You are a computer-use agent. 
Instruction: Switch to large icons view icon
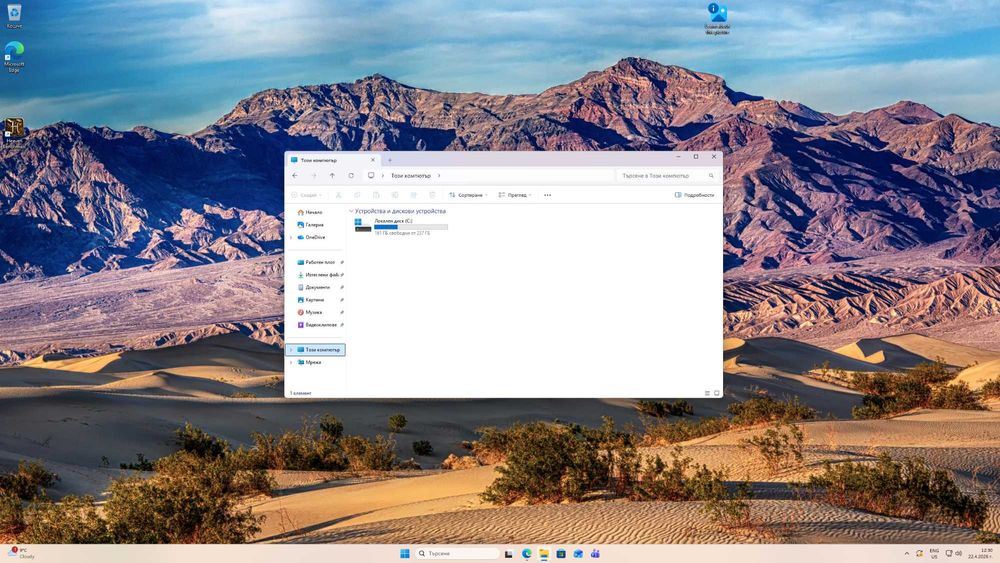pyautogui.click(x=717, y=393)
